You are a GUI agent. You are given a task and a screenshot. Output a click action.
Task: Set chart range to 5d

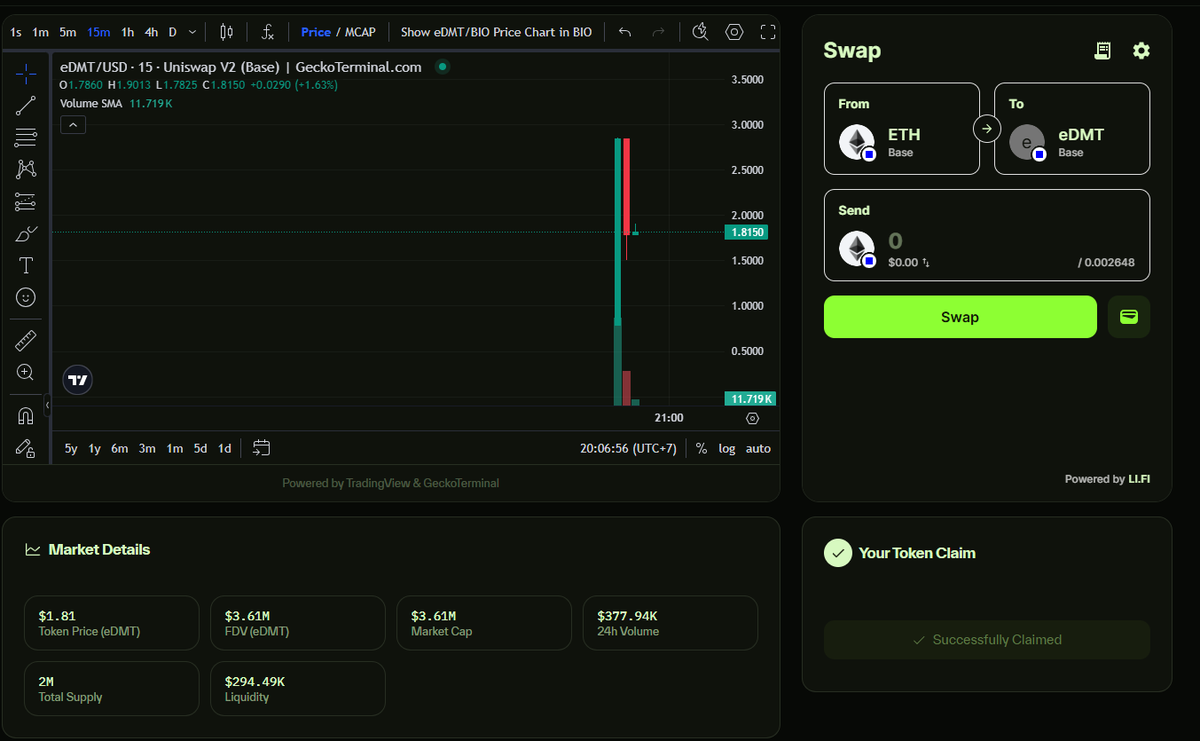[x=200, y=448]
